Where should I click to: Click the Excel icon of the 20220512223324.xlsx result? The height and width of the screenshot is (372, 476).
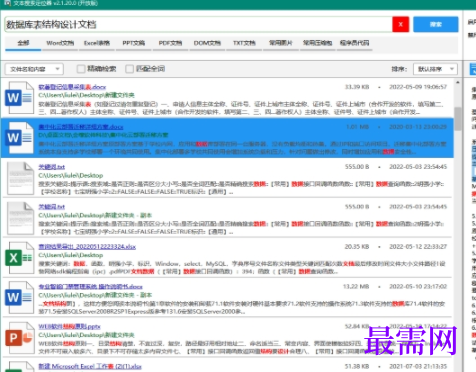point(20,258)
